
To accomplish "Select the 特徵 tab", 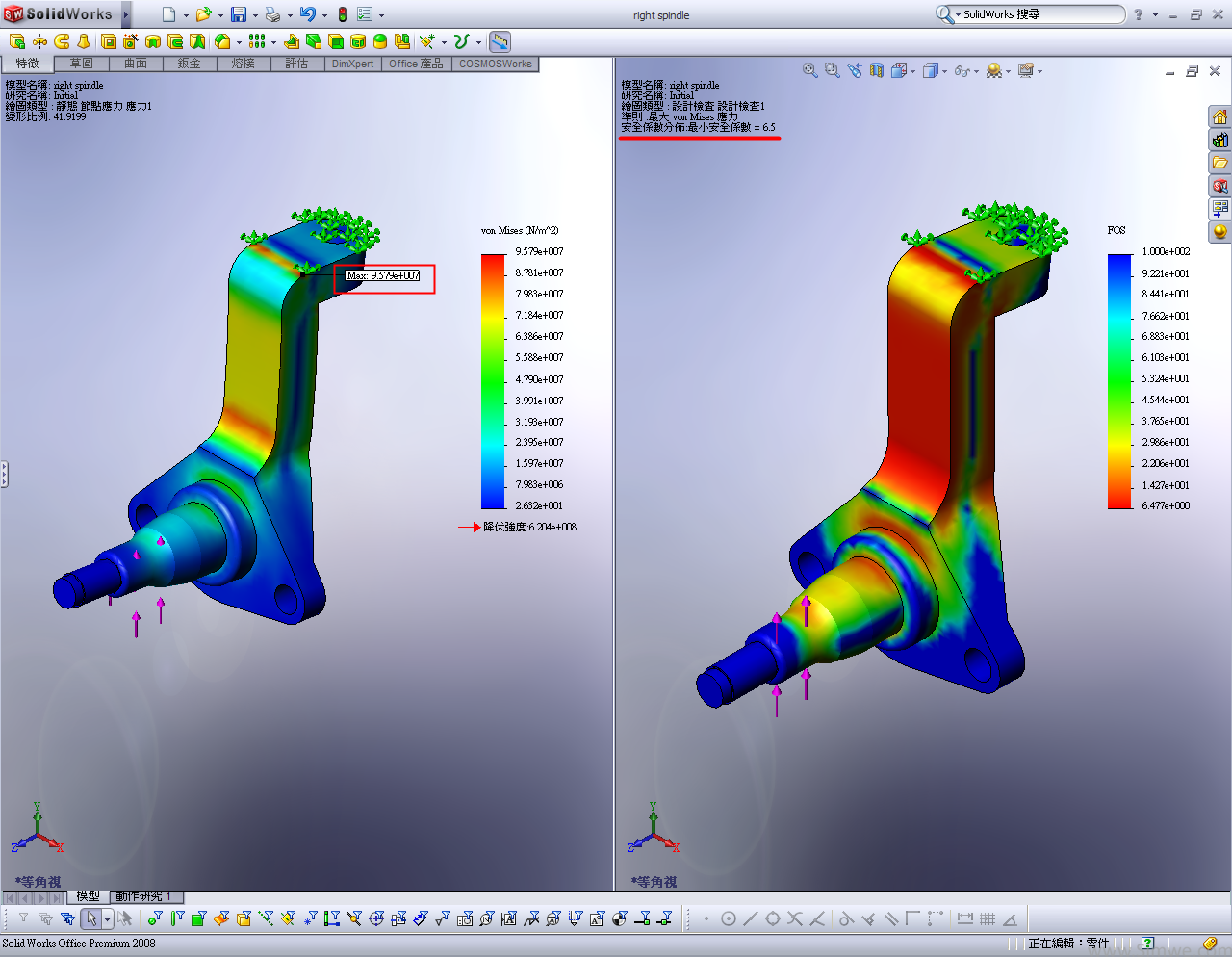I will point(27,64).
